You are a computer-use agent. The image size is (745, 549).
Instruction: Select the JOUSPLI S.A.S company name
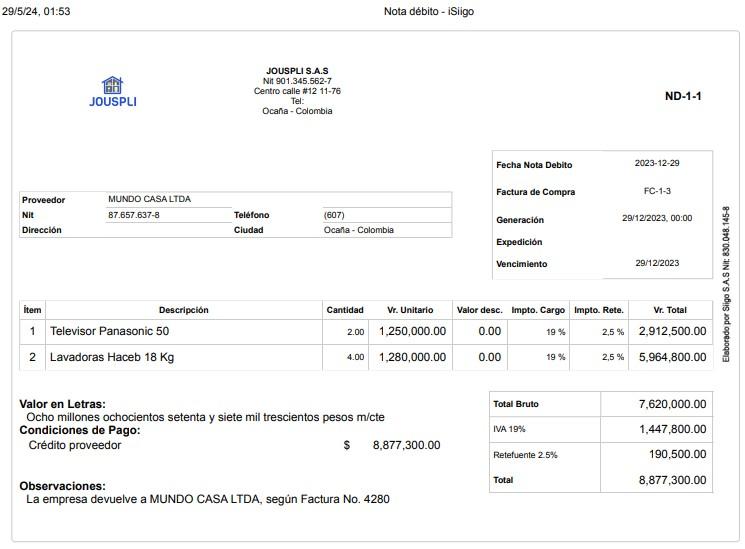[297, 71]
